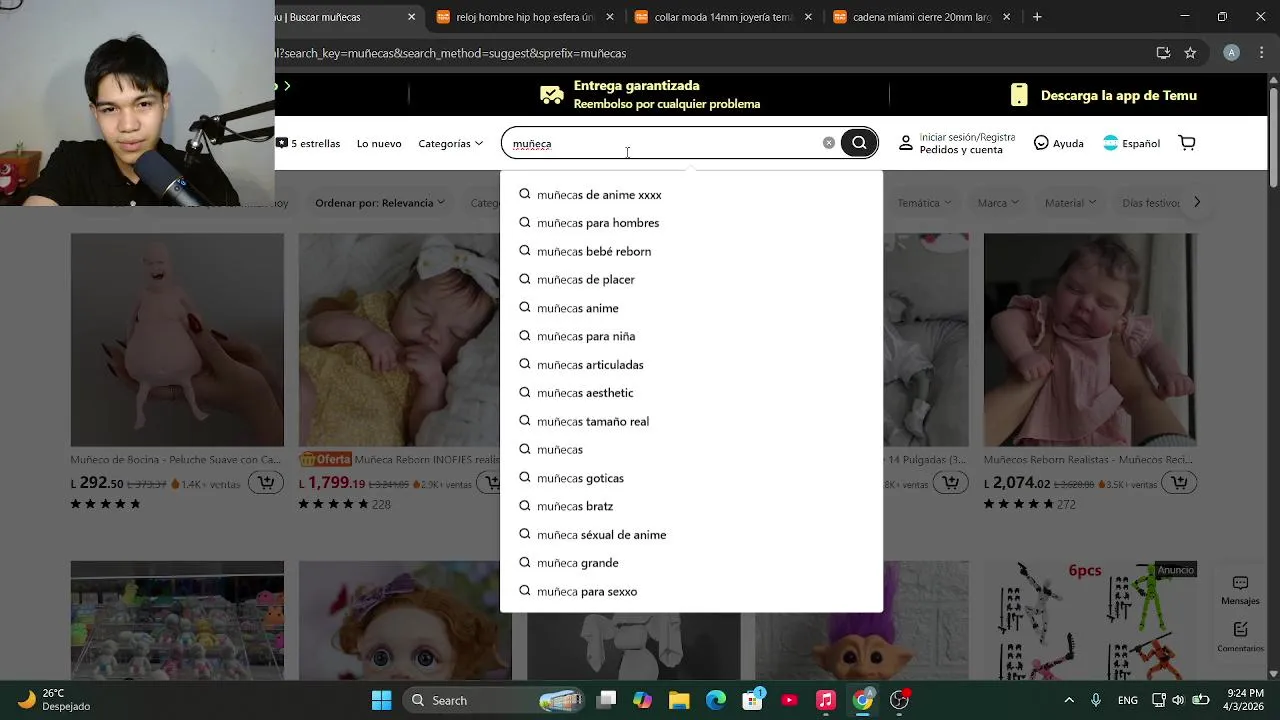Clear the search field with the X icon

point(829,143)
